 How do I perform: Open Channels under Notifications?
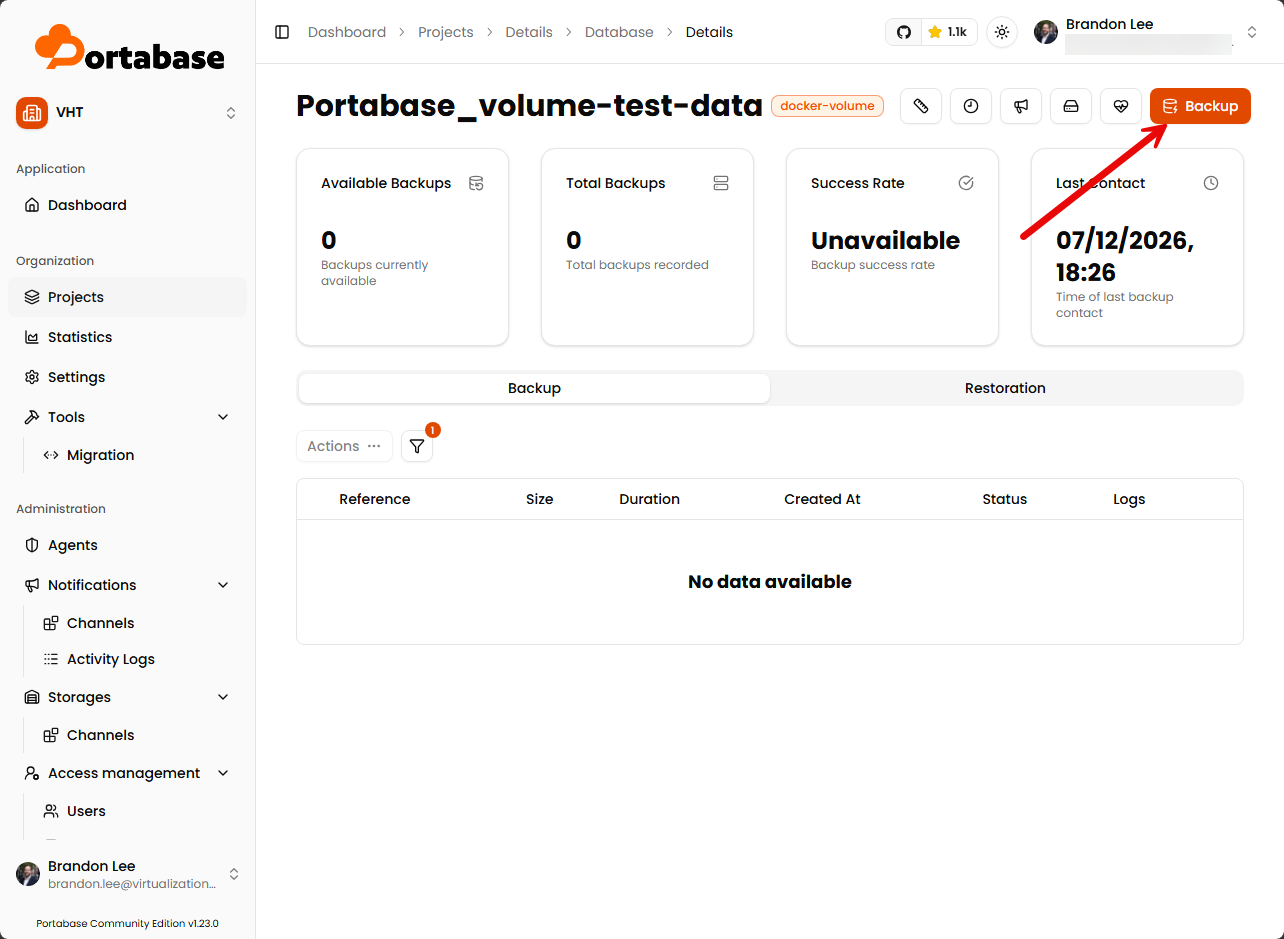click(x=100, y=623)
